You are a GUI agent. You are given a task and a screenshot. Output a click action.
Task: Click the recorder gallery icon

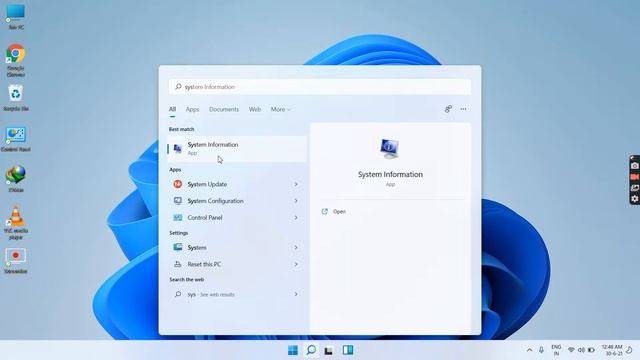pyautogui.click(x=634, y=188)
